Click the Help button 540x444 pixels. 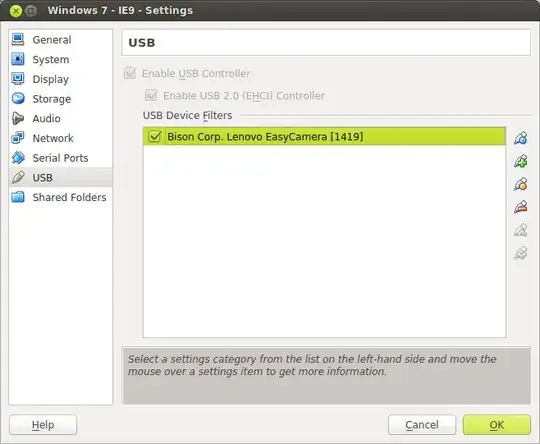coord(43,424)
